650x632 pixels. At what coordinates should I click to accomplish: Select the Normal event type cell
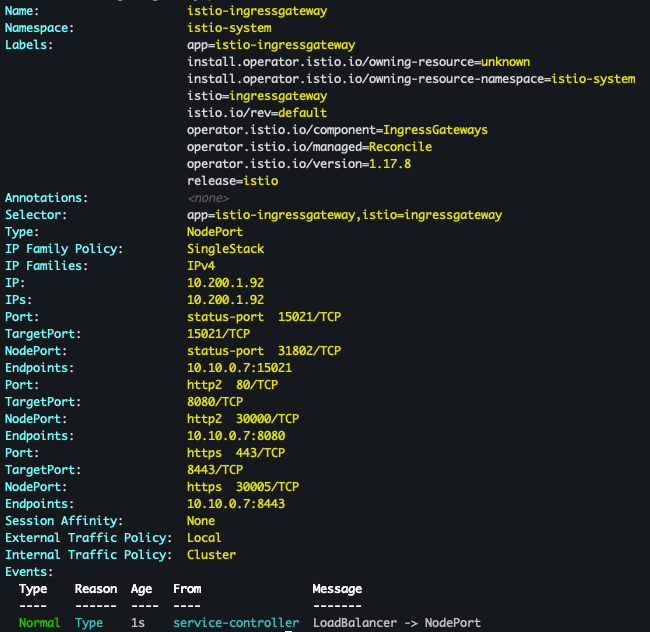[39, 622]
